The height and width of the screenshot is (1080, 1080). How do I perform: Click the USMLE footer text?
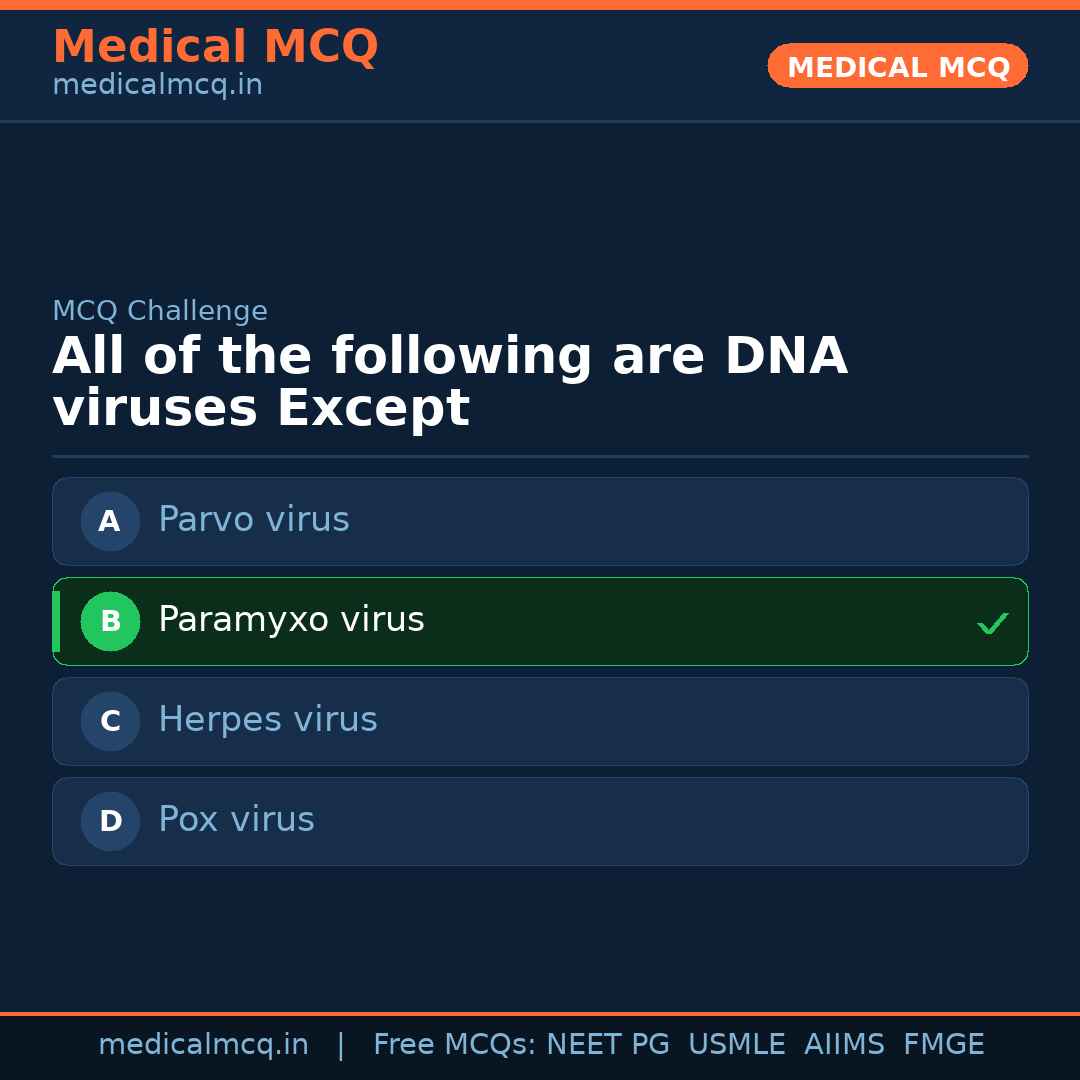(736, 1045)
